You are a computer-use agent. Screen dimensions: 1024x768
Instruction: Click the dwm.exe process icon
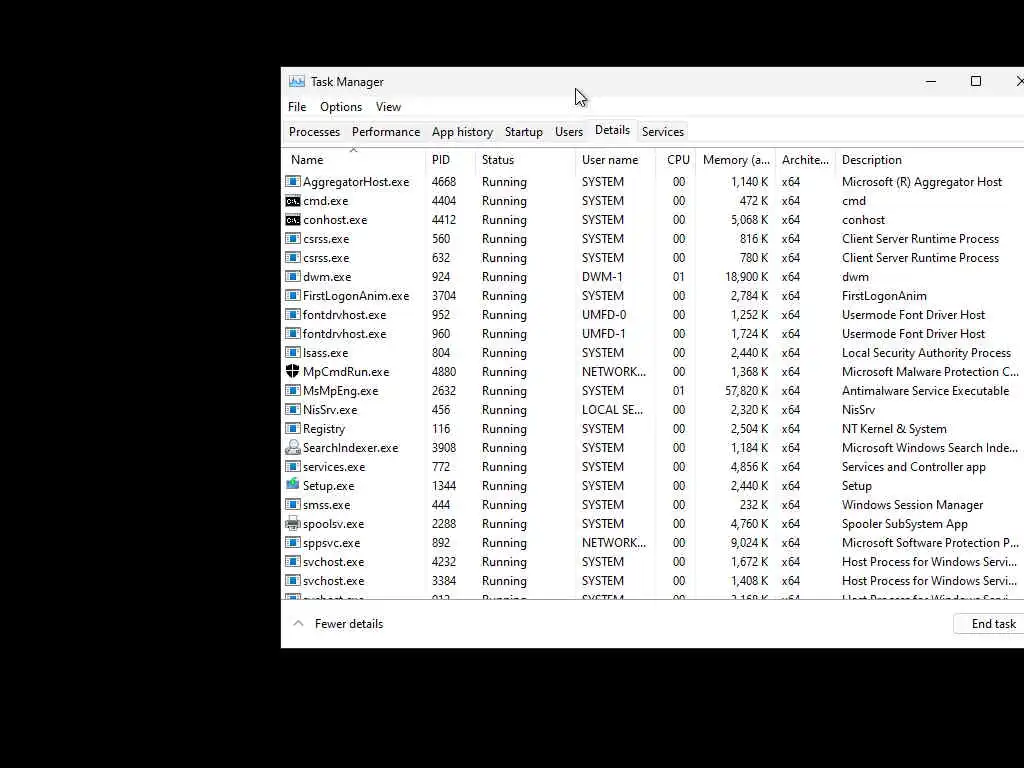pyautogui.click(x=293, y=276)
